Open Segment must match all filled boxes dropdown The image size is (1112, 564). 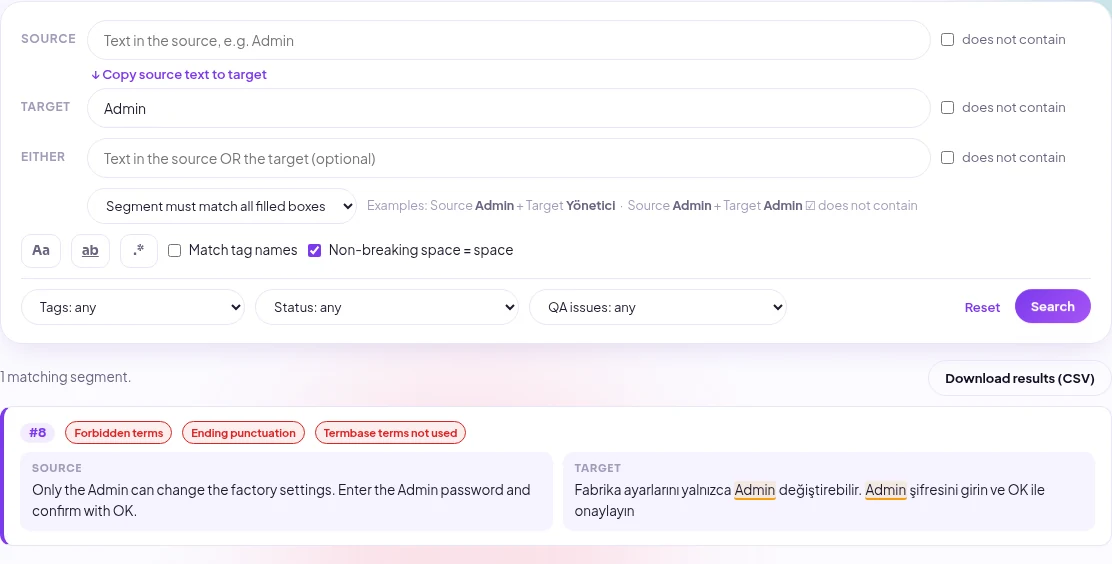tap(222, 206)
